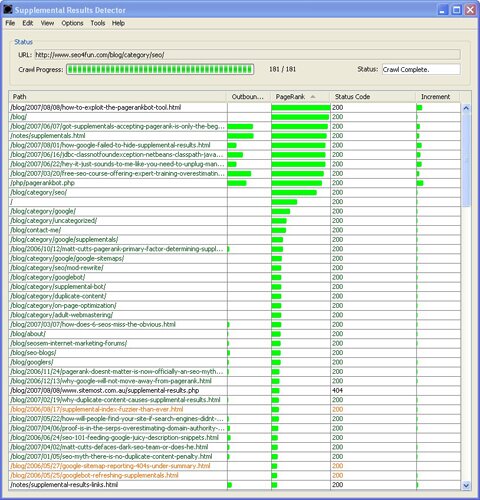Select row matt-cutts-defaces-dark-seo-team-or-does-he.html
Image resolution: width=480 pixels, height=500 pixels.
click(235, 447)
